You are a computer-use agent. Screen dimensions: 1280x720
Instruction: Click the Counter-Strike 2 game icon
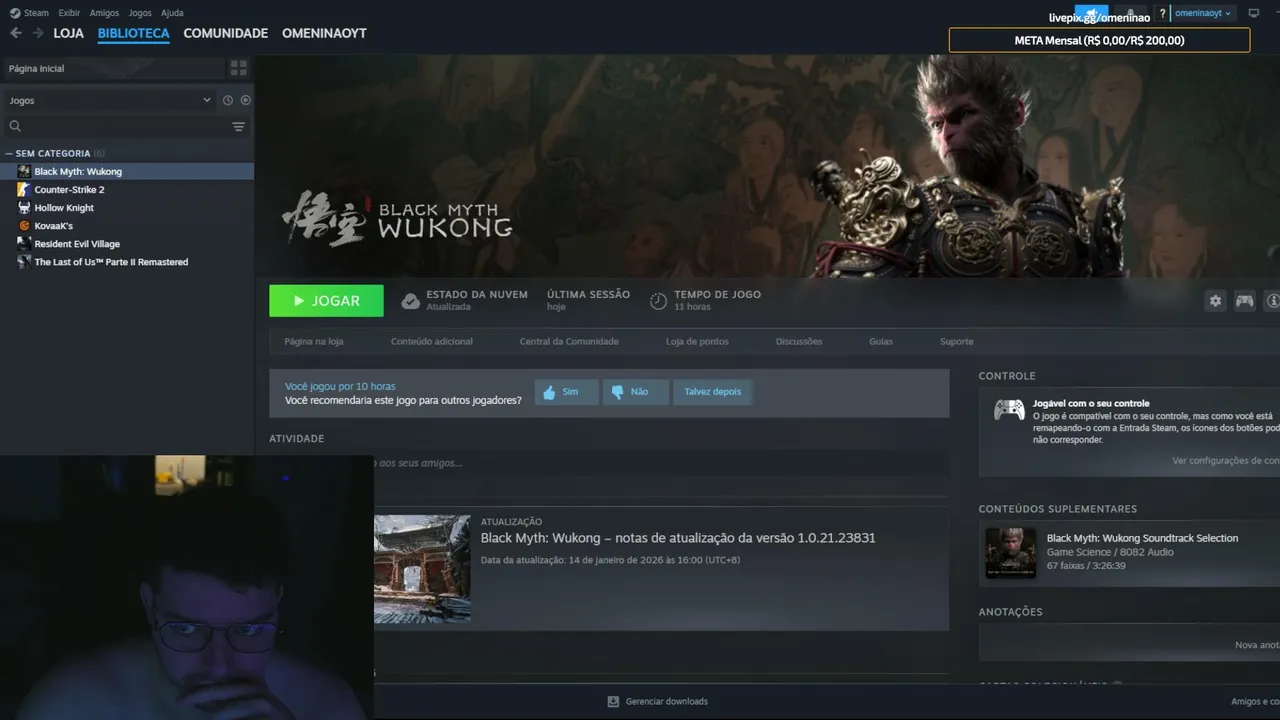tap(24, 189)
